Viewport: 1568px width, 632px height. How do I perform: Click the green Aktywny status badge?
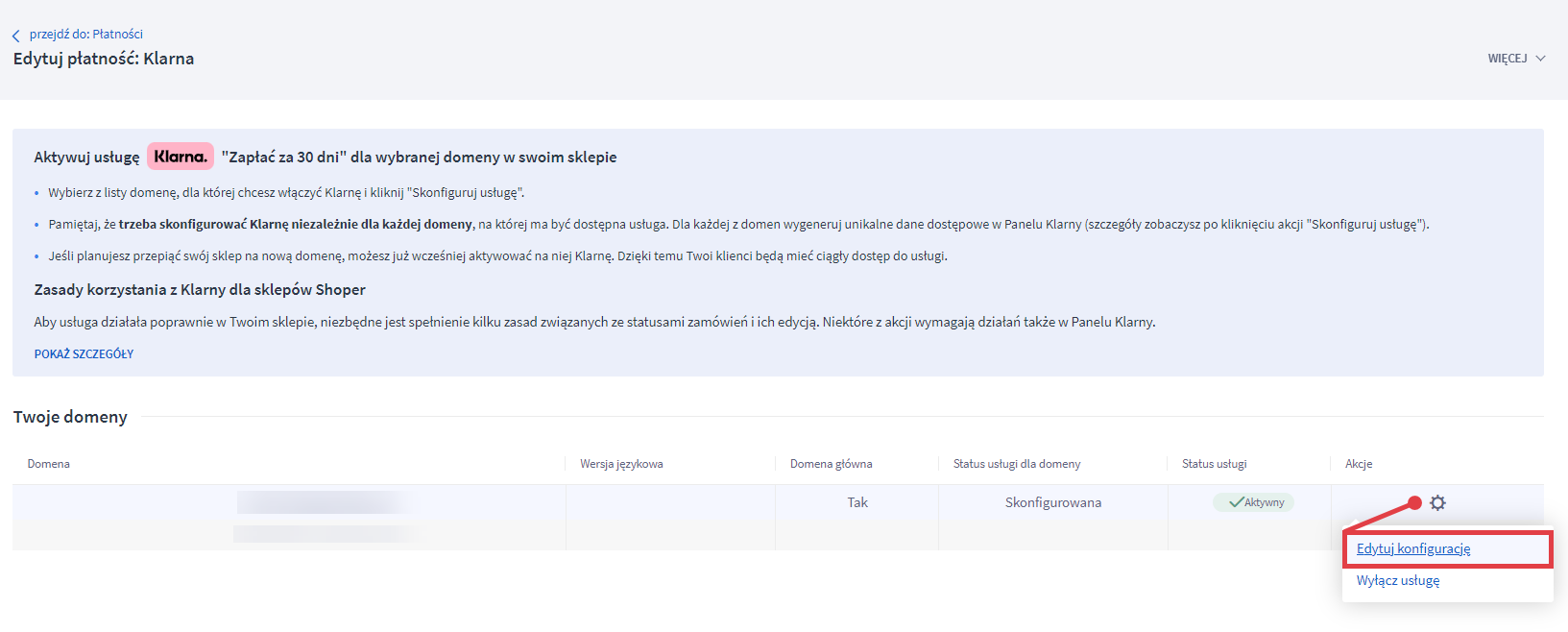pos(1253,502)
